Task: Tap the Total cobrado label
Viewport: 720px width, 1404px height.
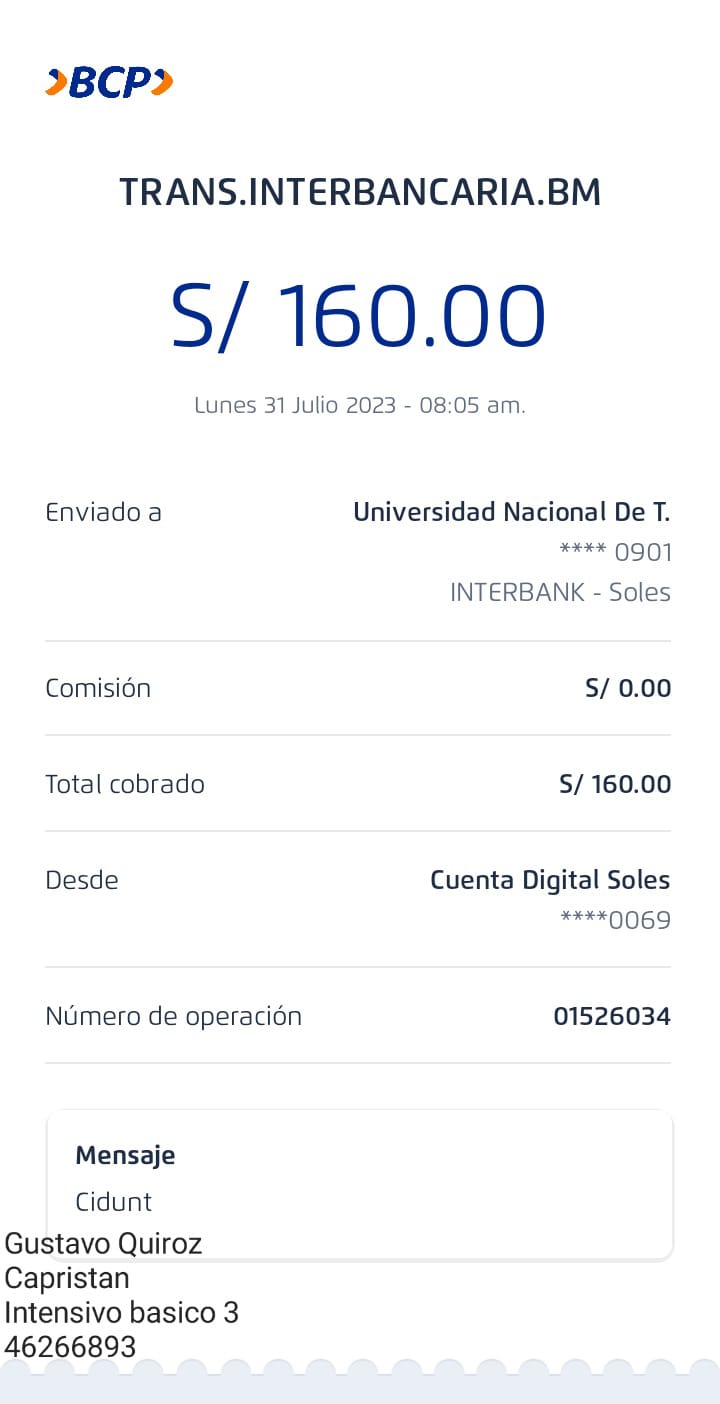Action: tap(125, 784)
